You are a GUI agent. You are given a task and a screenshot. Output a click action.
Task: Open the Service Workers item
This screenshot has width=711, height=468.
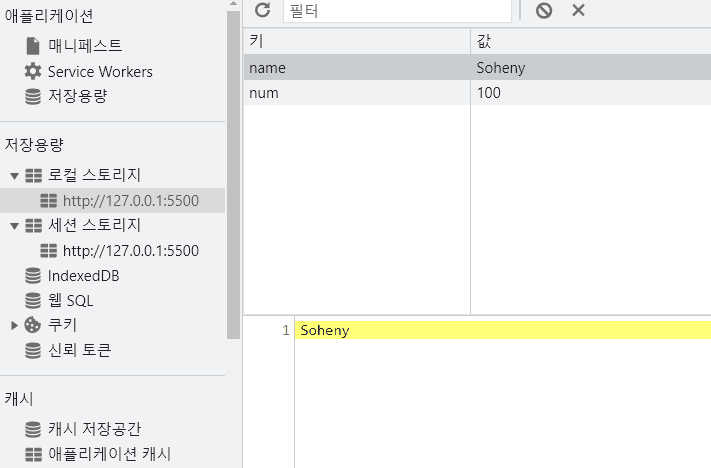point(100,72)
